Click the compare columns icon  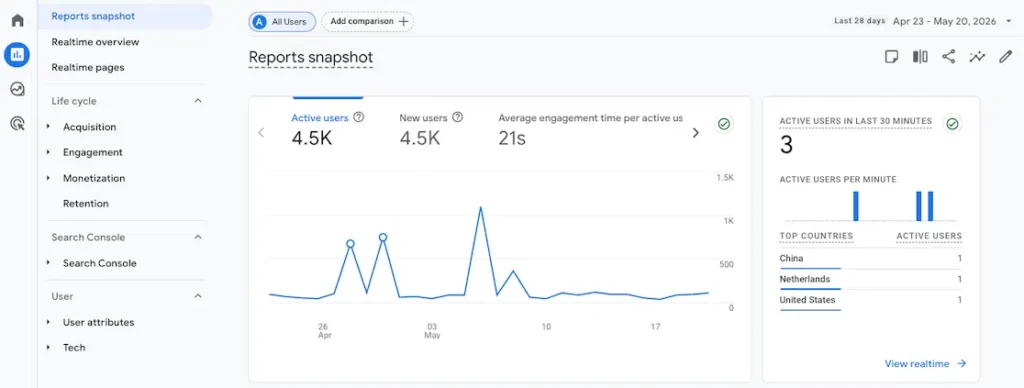(920, 57)
